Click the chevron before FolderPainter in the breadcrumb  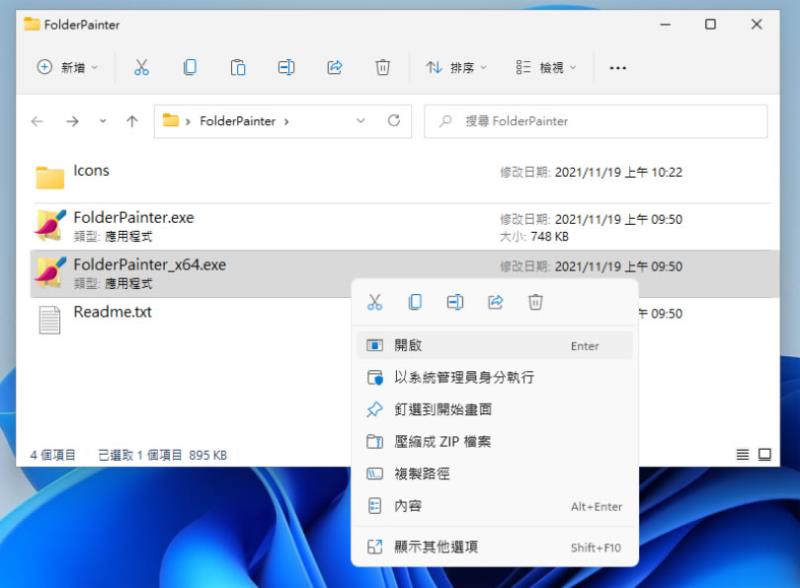188,121
